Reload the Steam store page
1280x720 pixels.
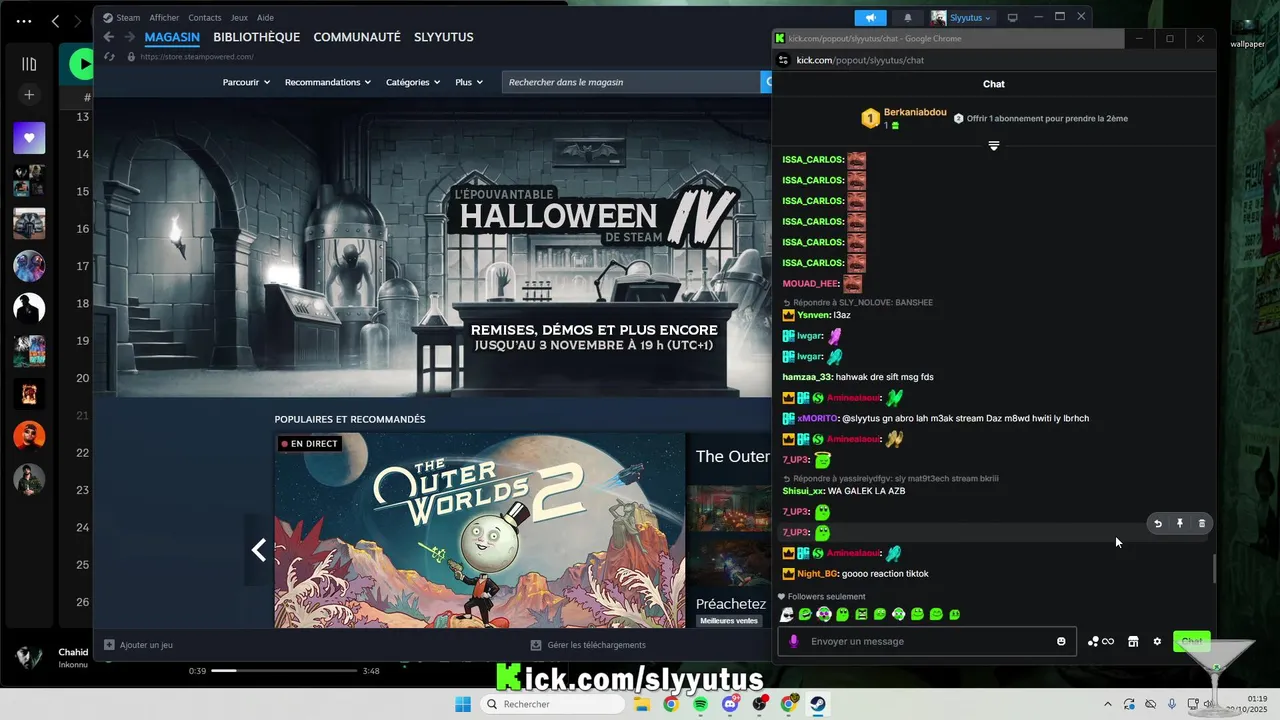[110, 57]
